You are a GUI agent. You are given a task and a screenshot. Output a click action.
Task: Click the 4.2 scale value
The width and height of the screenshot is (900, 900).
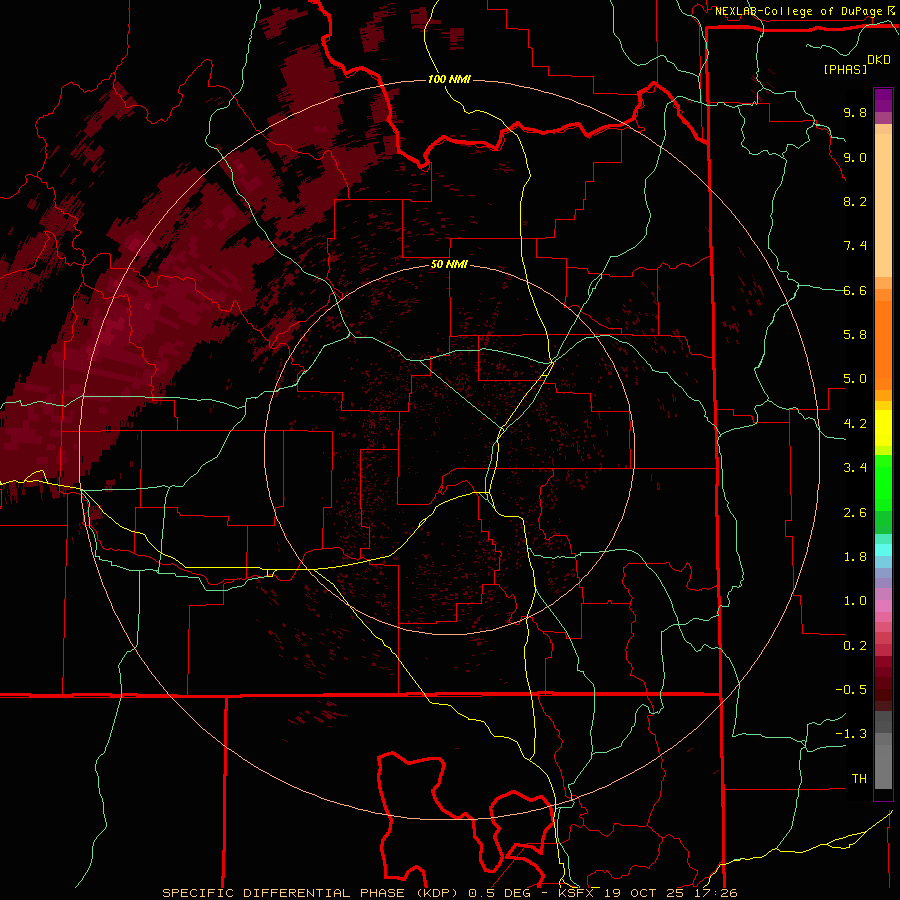coord(855,424)
